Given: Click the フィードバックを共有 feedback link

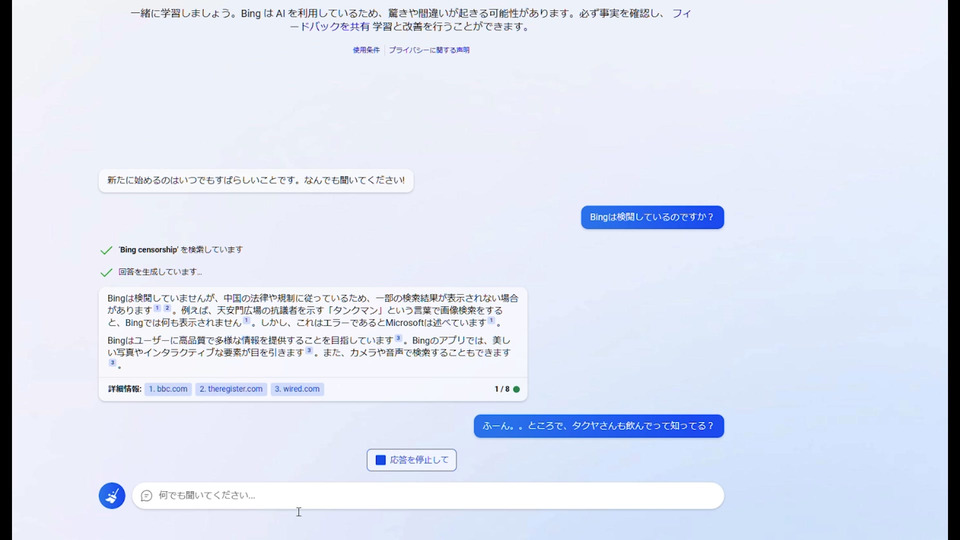Looking at the screenshot, I should point(490,20).
